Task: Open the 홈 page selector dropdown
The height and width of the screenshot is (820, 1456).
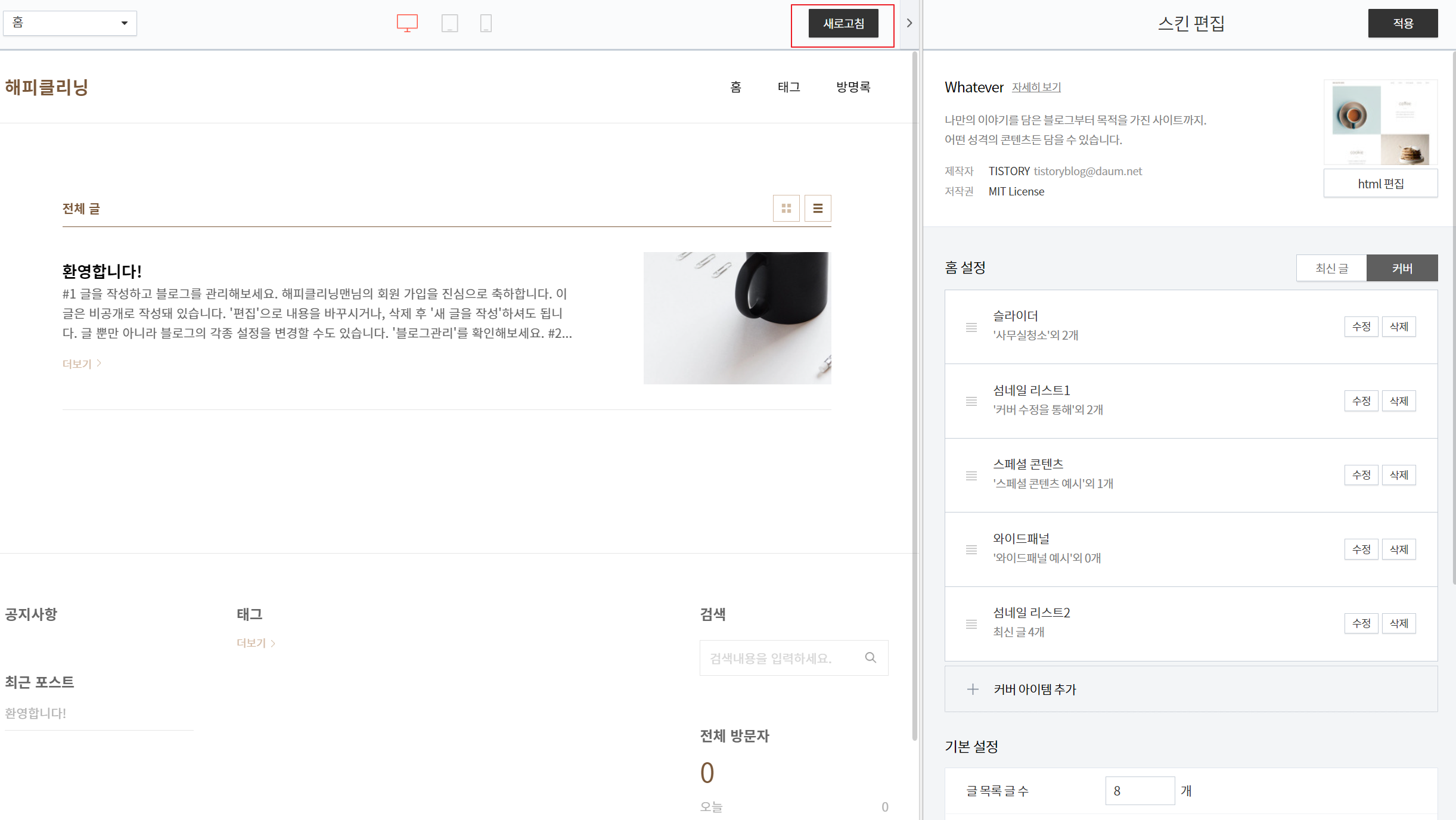Action: click(x=70, y=23)
